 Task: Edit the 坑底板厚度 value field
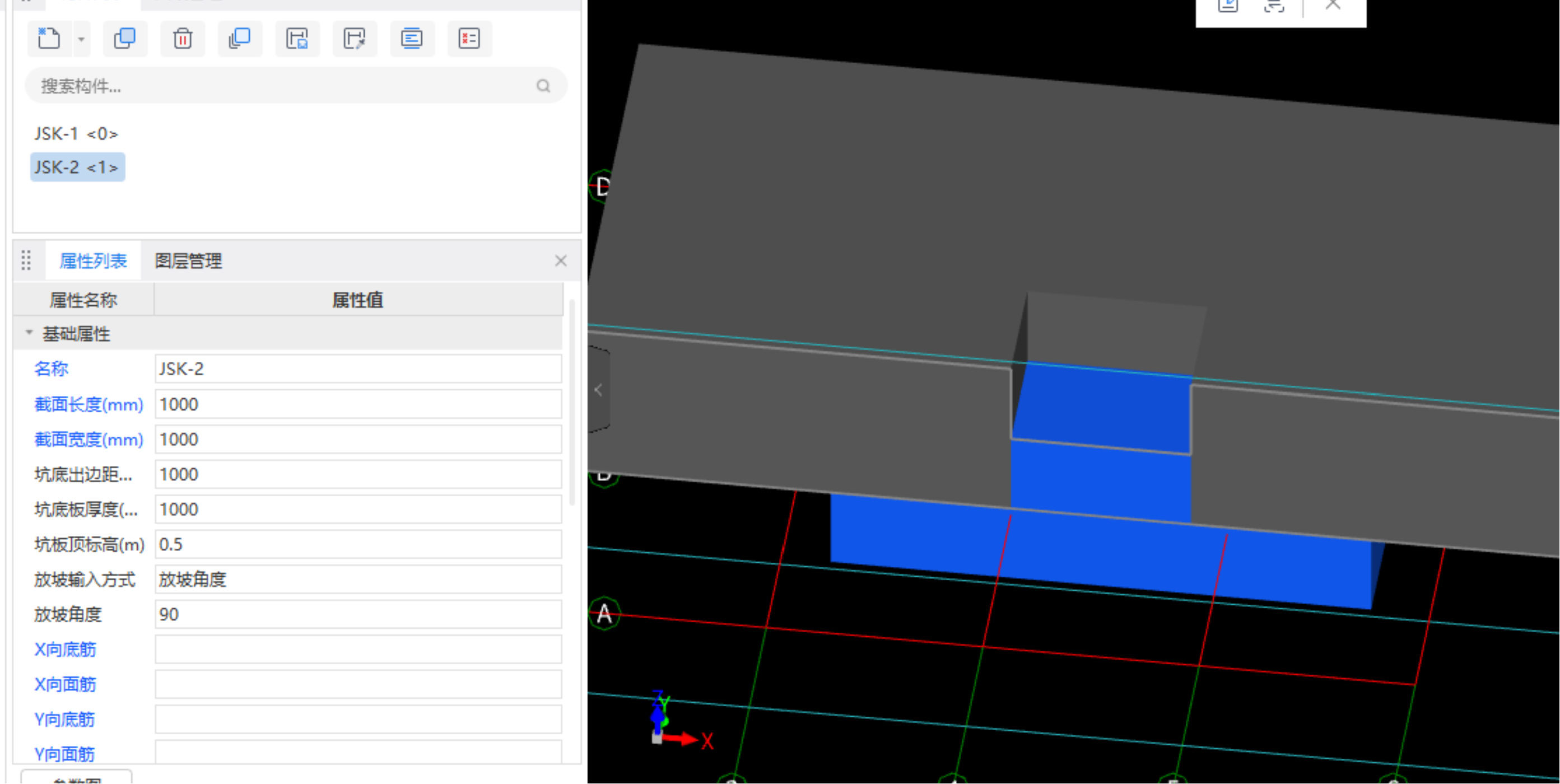(358, 509)
